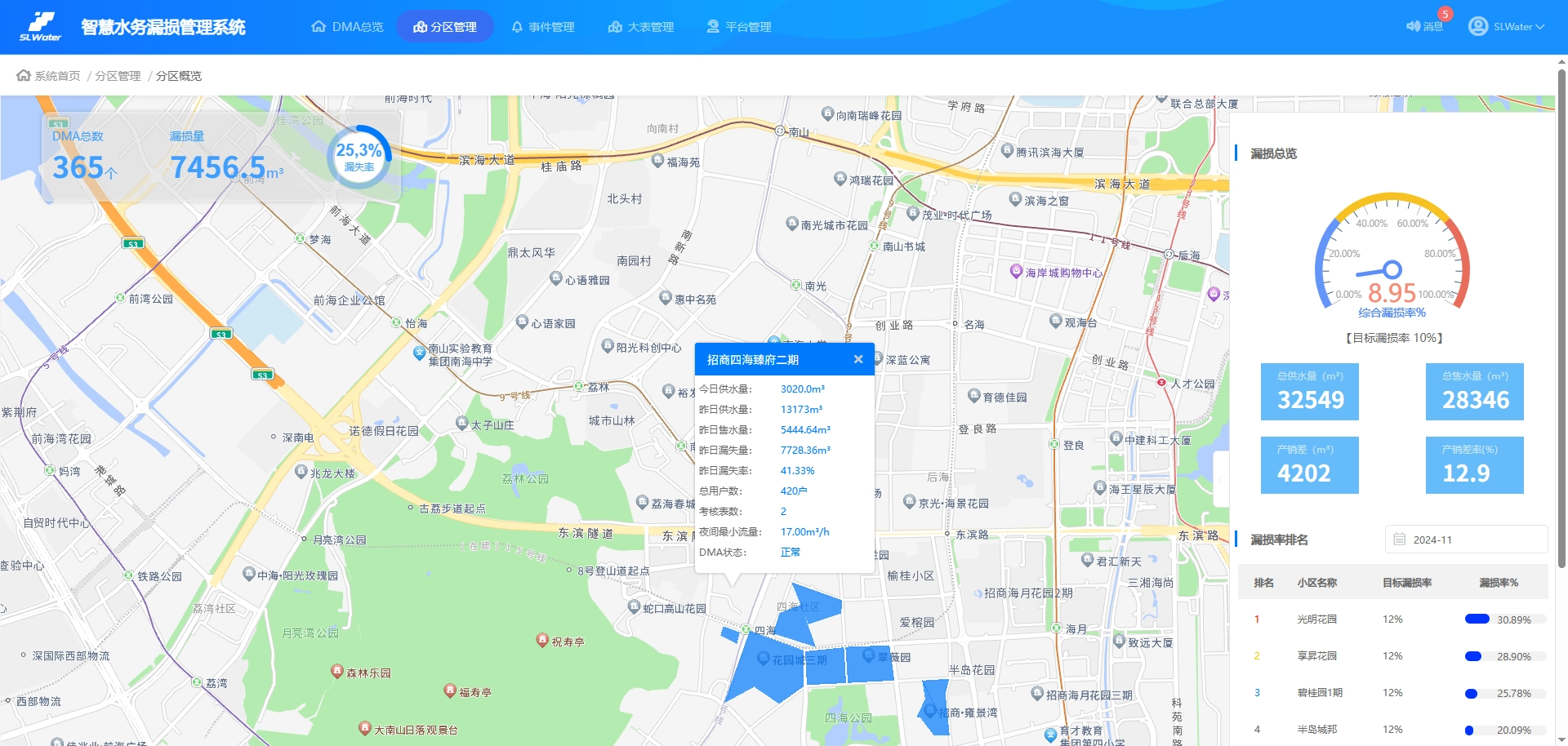This screenshot has height=746, width=1568.
Task: Select the 产销差率 12.9 card
Action: 1475,465
